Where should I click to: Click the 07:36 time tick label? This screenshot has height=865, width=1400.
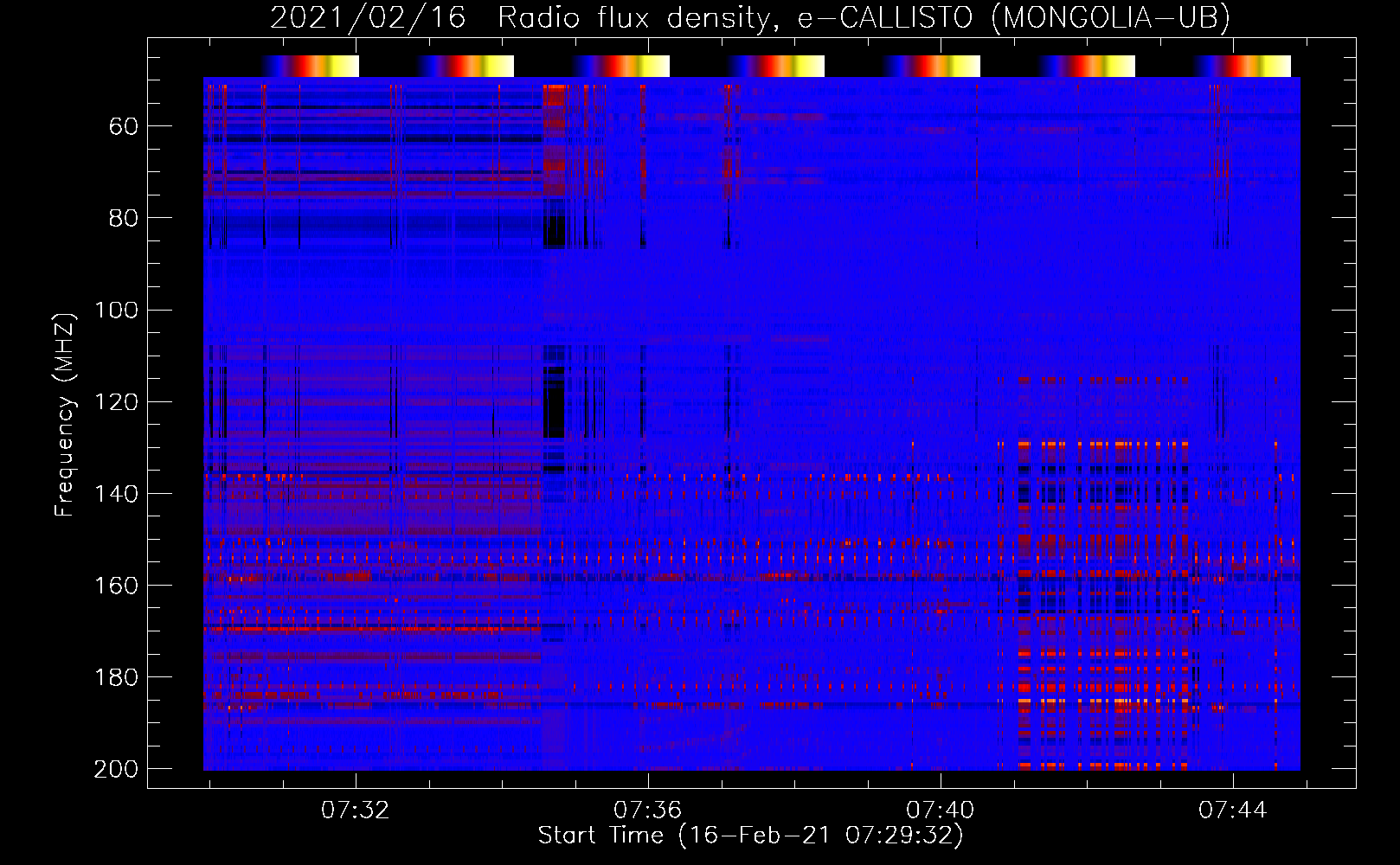(647, 811)
